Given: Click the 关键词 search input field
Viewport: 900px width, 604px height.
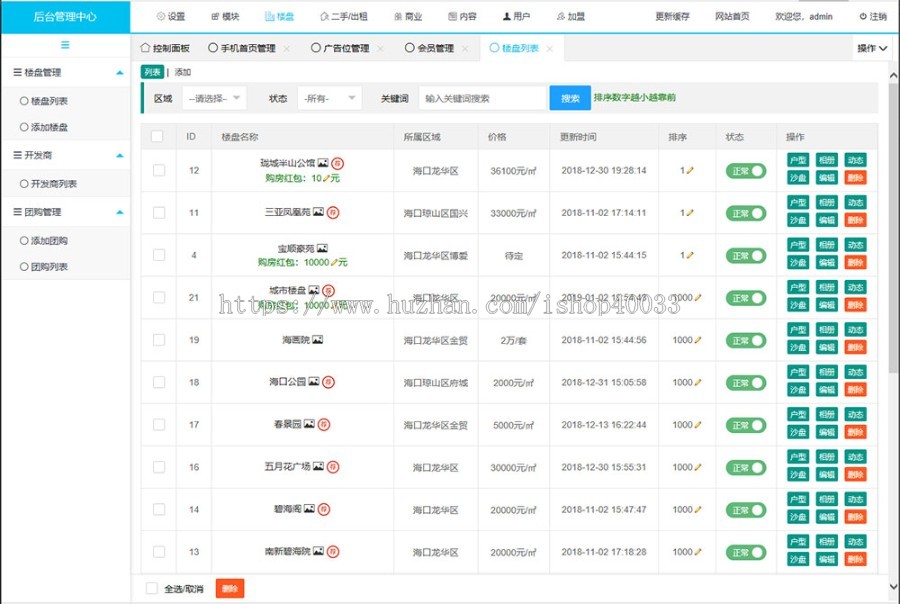Looking at the screenshot, I should pyautogui.click(x=480, y=98).
